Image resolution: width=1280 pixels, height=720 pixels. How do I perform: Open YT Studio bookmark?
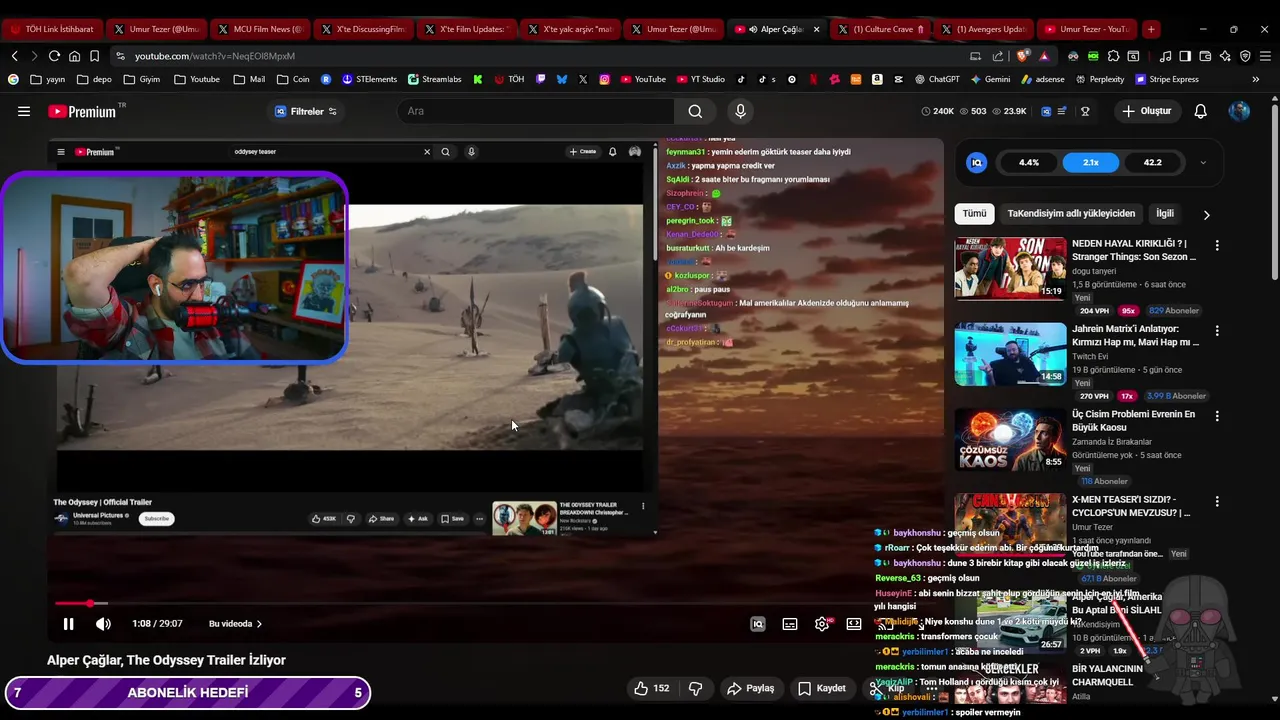click(700, 79)
